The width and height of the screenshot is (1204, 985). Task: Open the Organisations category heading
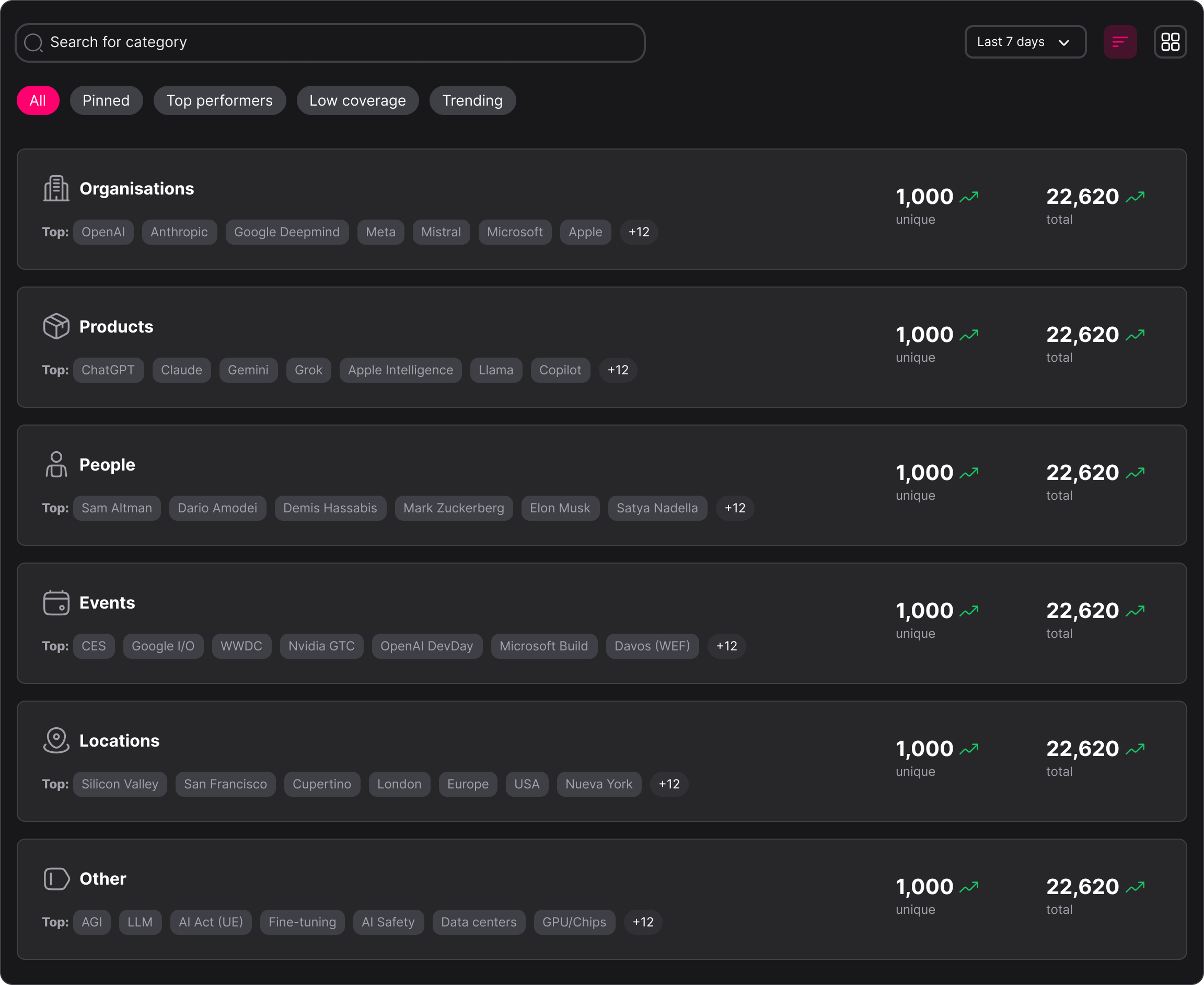click(x=137, y=188)
